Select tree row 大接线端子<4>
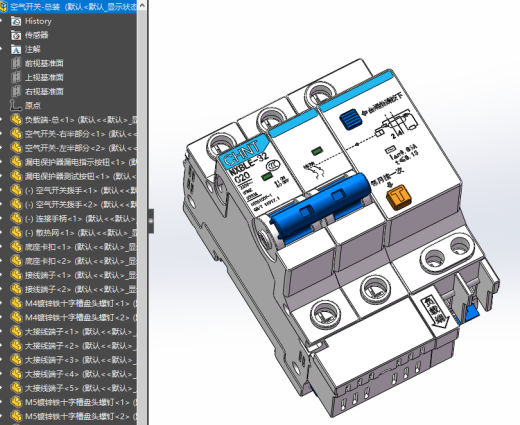This screenshot has width=520, height=425. pos(68,374)
